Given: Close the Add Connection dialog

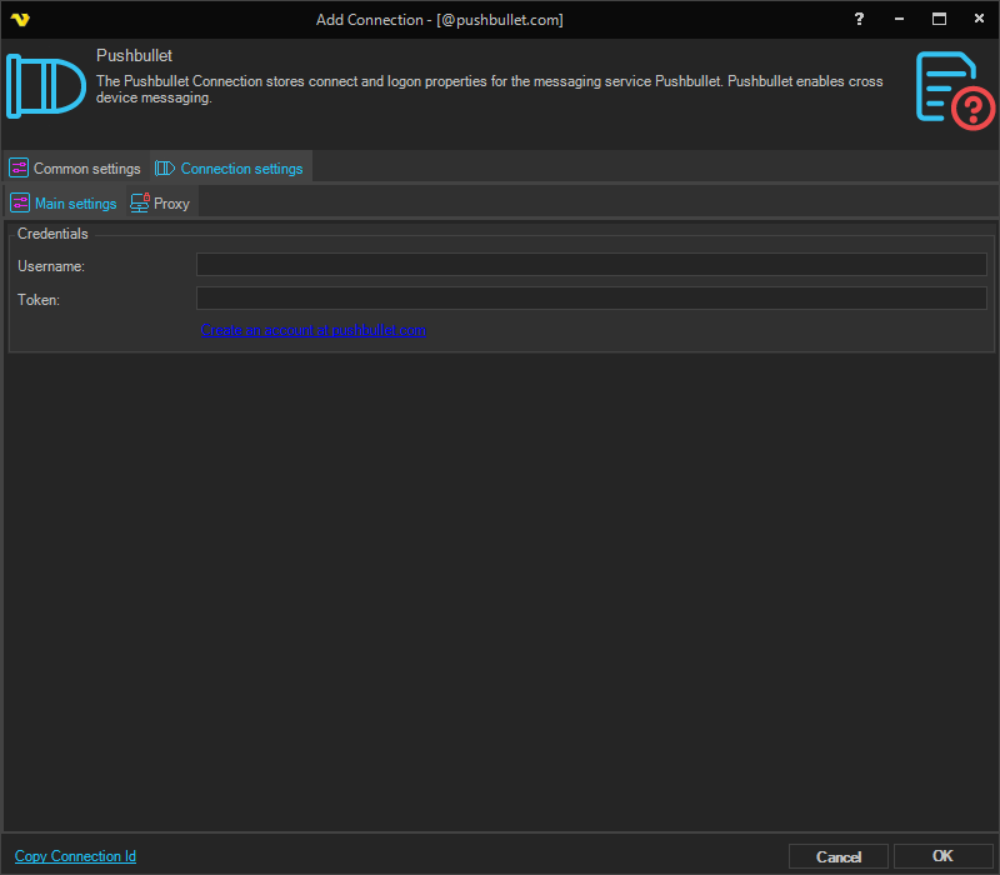Looking at the screenshot, I should 978,19.
